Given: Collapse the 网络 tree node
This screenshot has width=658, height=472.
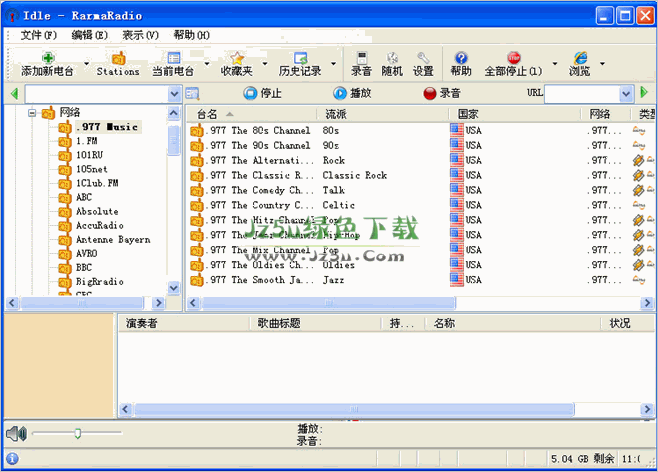Looking at the screenshot, I should 32,113.
